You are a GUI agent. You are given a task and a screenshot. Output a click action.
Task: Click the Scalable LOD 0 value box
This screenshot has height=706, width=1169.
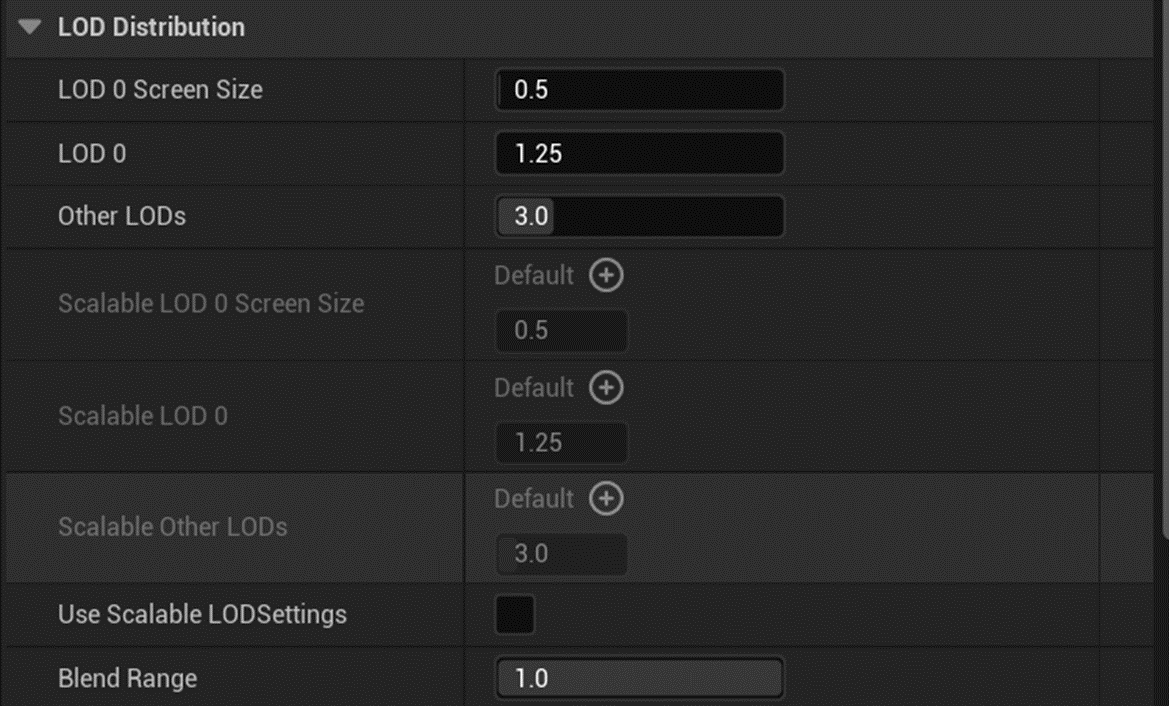[562, 443]
